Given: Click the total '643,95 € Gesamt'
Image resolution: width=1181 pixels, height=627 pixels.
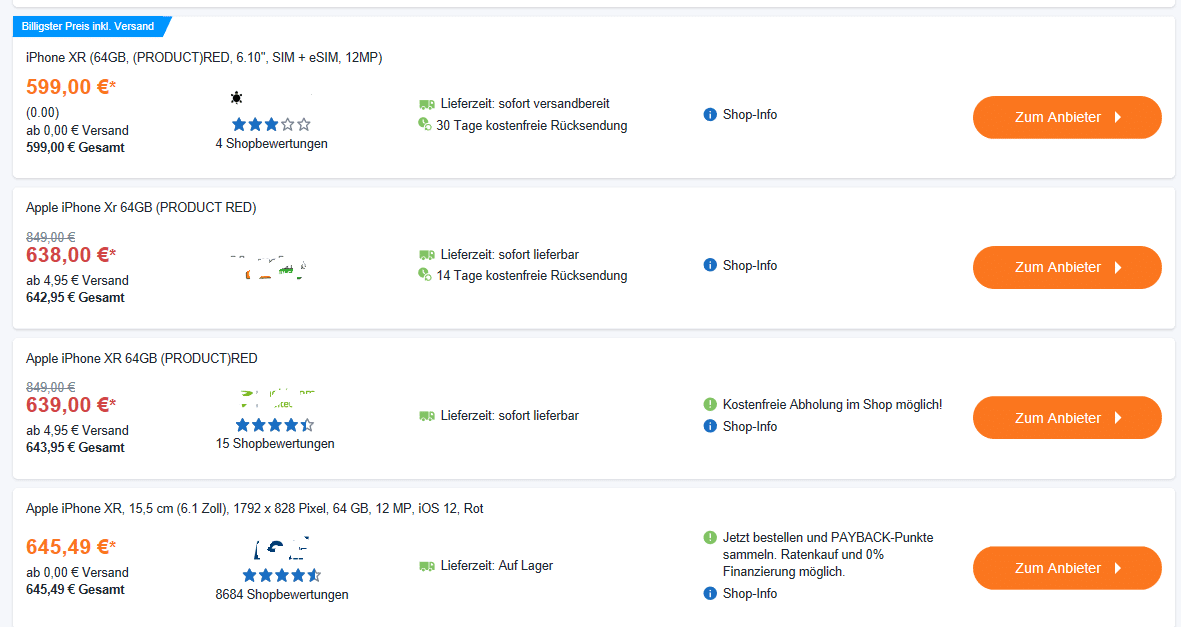Looking at the screenshot, I should (x=75, y=448).
